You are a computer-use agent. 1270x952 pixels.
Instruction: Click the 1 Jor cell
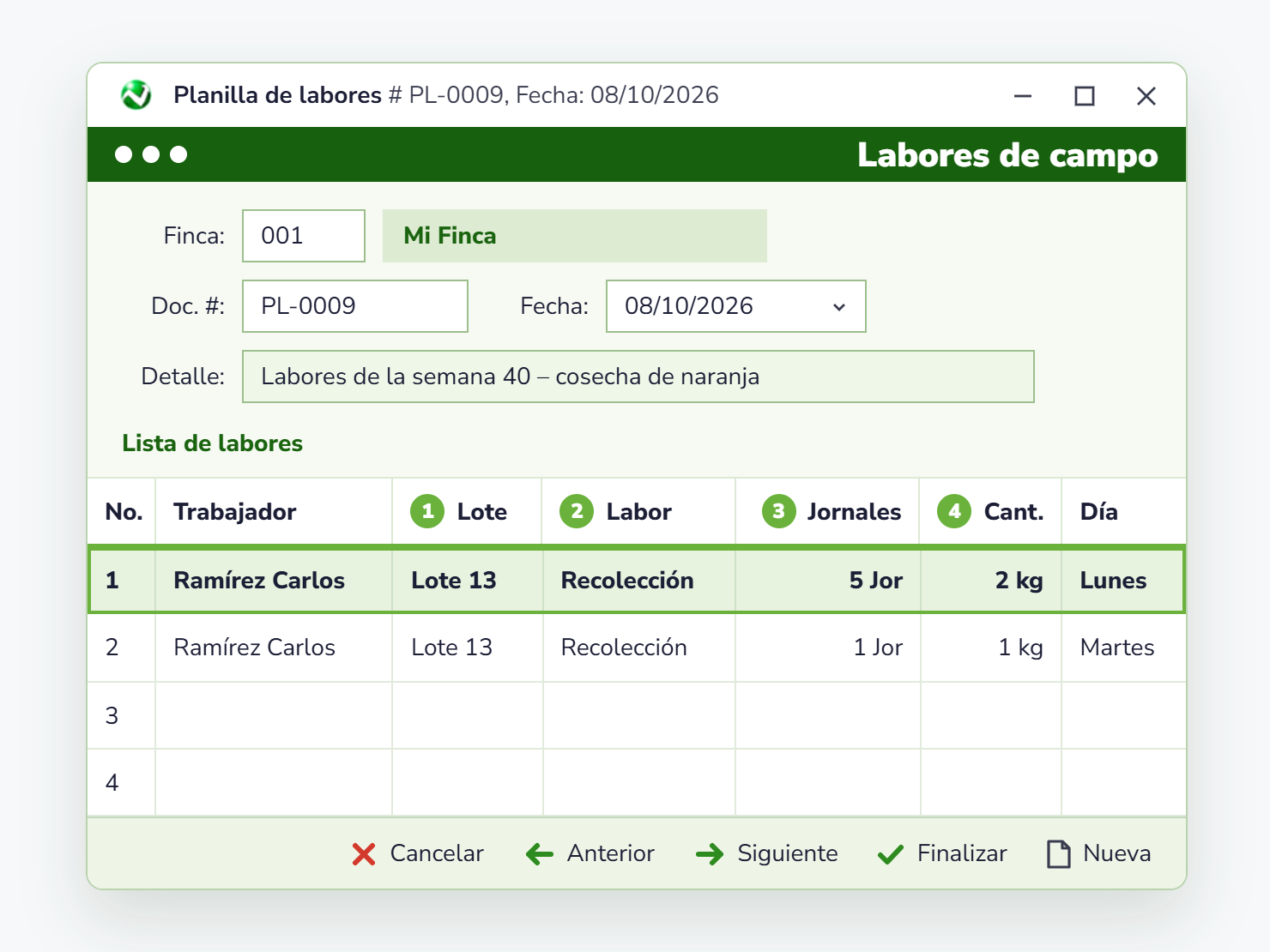point(828,648)
